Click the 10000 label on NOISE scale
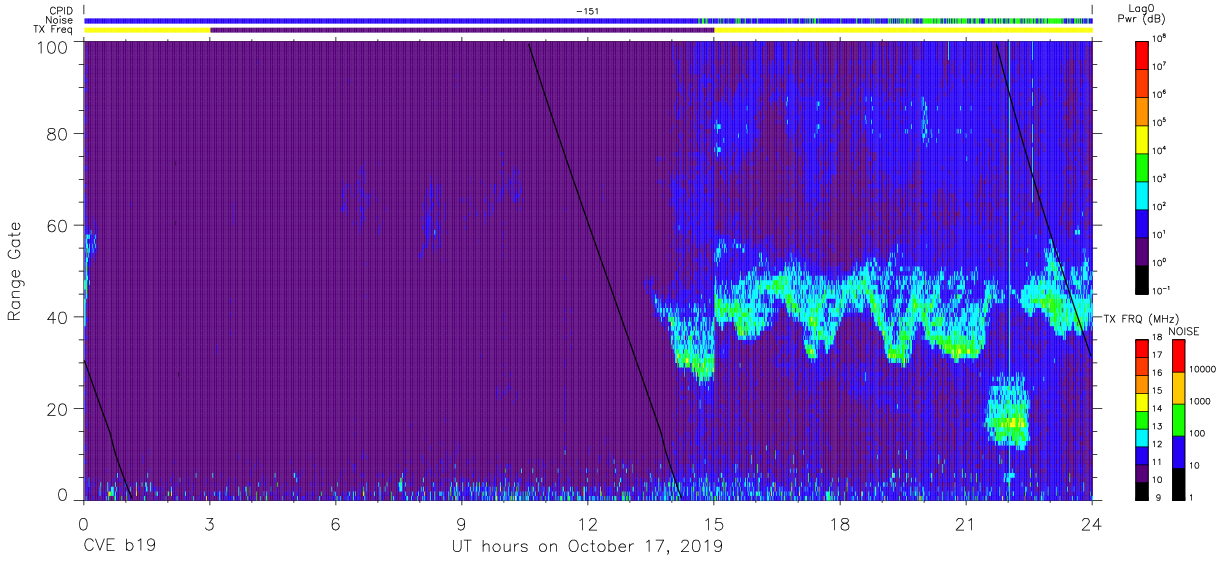The height and width of the screenshot is (567, 1228). tap(1202, 369)
